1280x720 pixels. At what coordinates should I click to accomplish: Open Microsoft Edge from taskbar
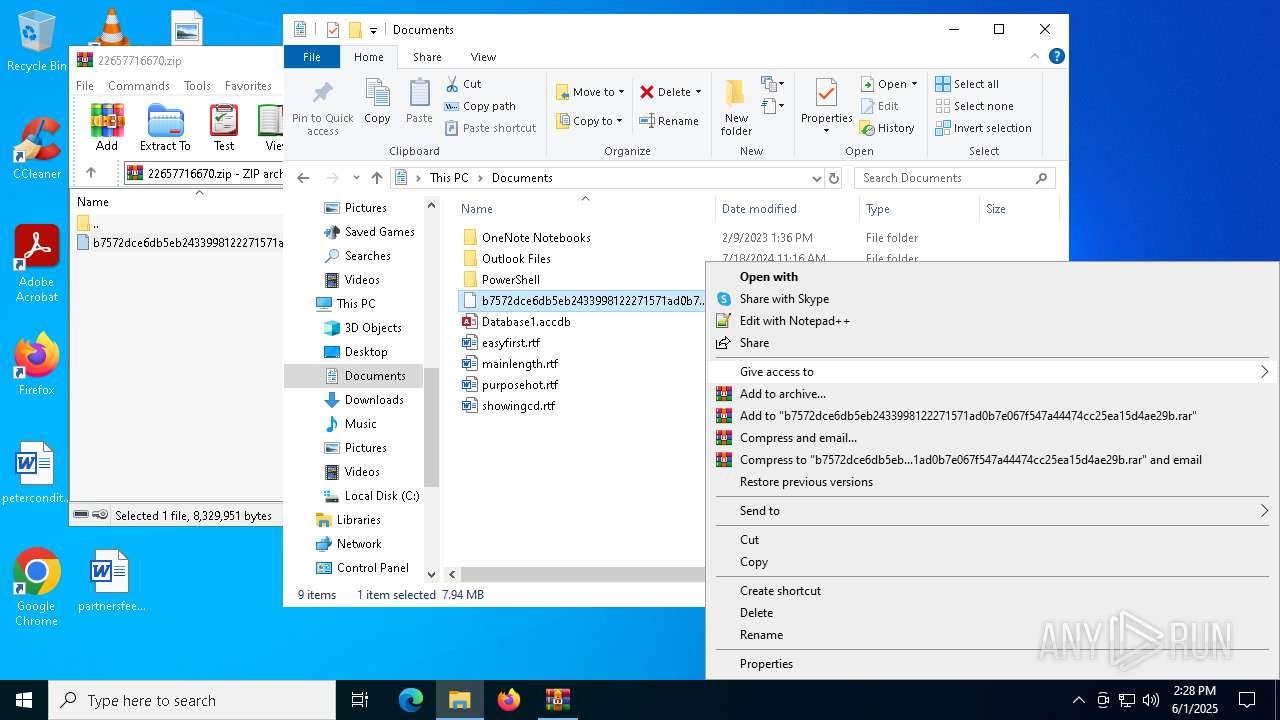pyautogui.click(x=411, y=700)
